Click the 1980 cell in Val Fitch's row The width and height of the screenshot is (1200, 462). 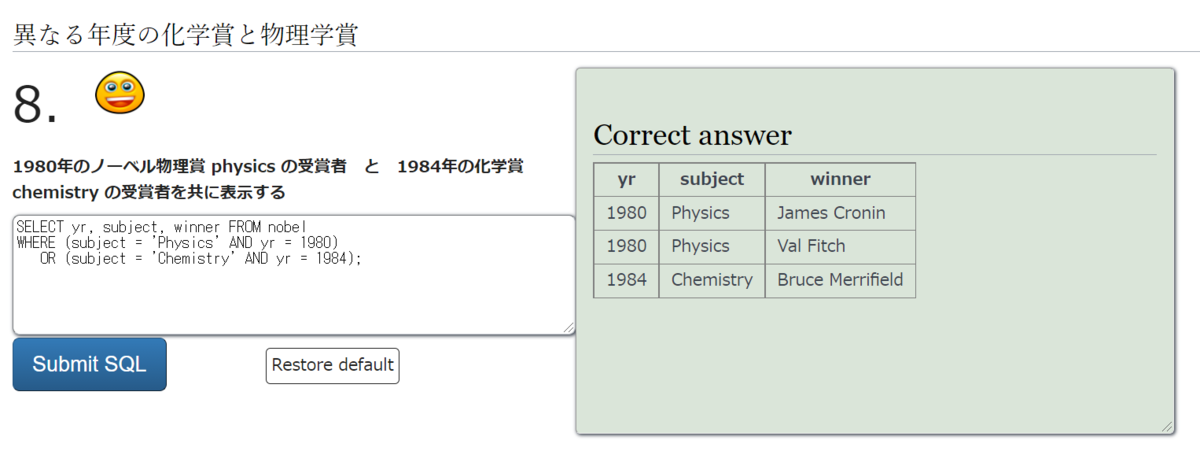coord(626,246)
